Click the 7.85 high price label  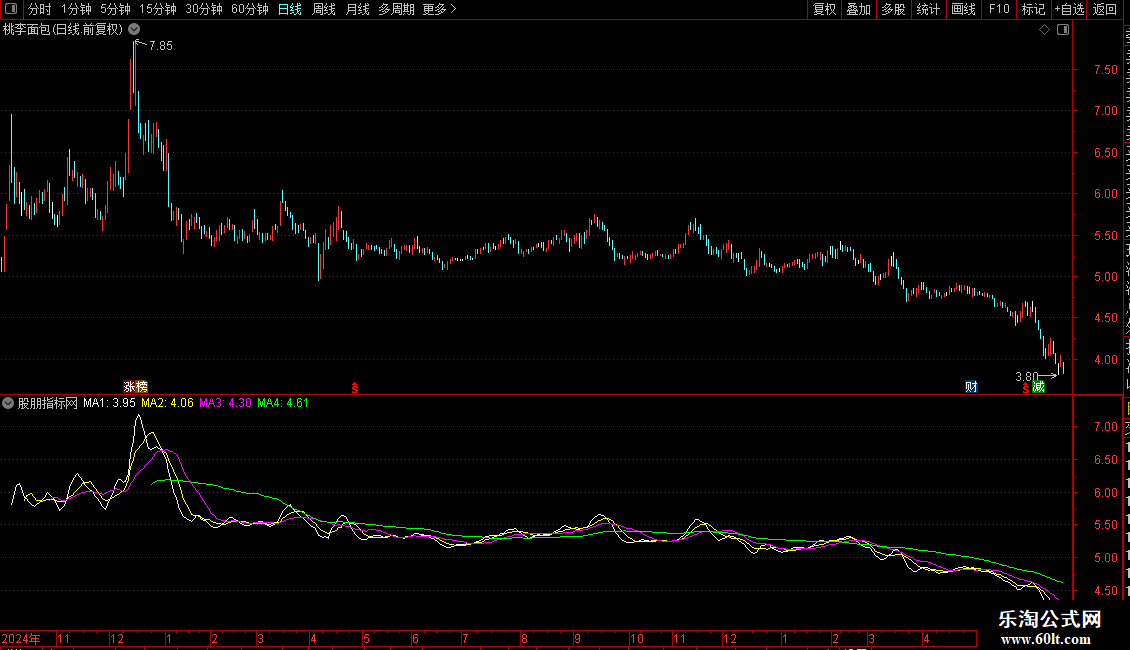click(161, 45)
